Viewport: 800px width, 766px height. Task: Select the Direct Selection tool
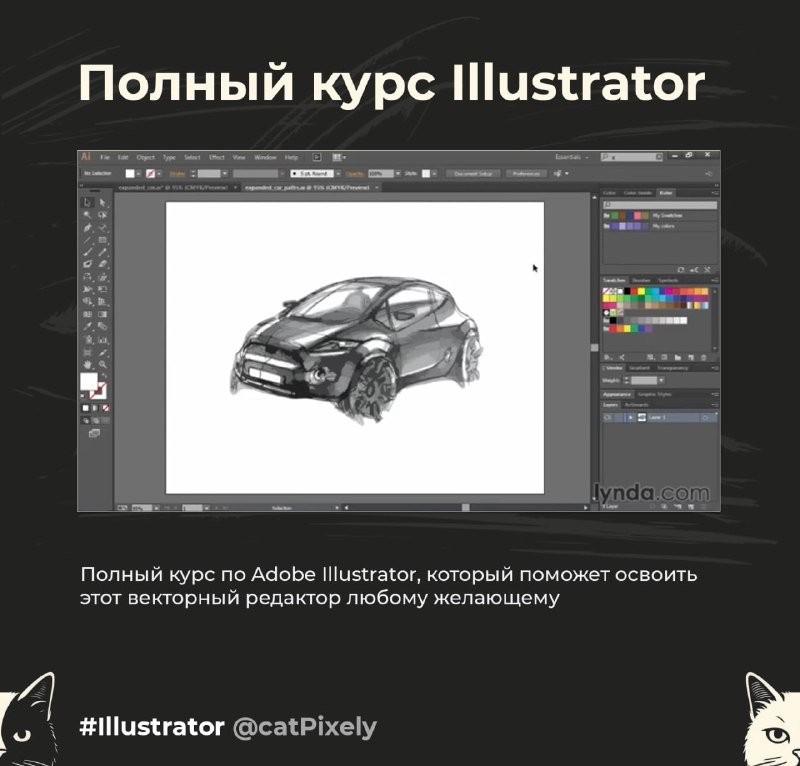pyautogui.click(x=103, y=203)
